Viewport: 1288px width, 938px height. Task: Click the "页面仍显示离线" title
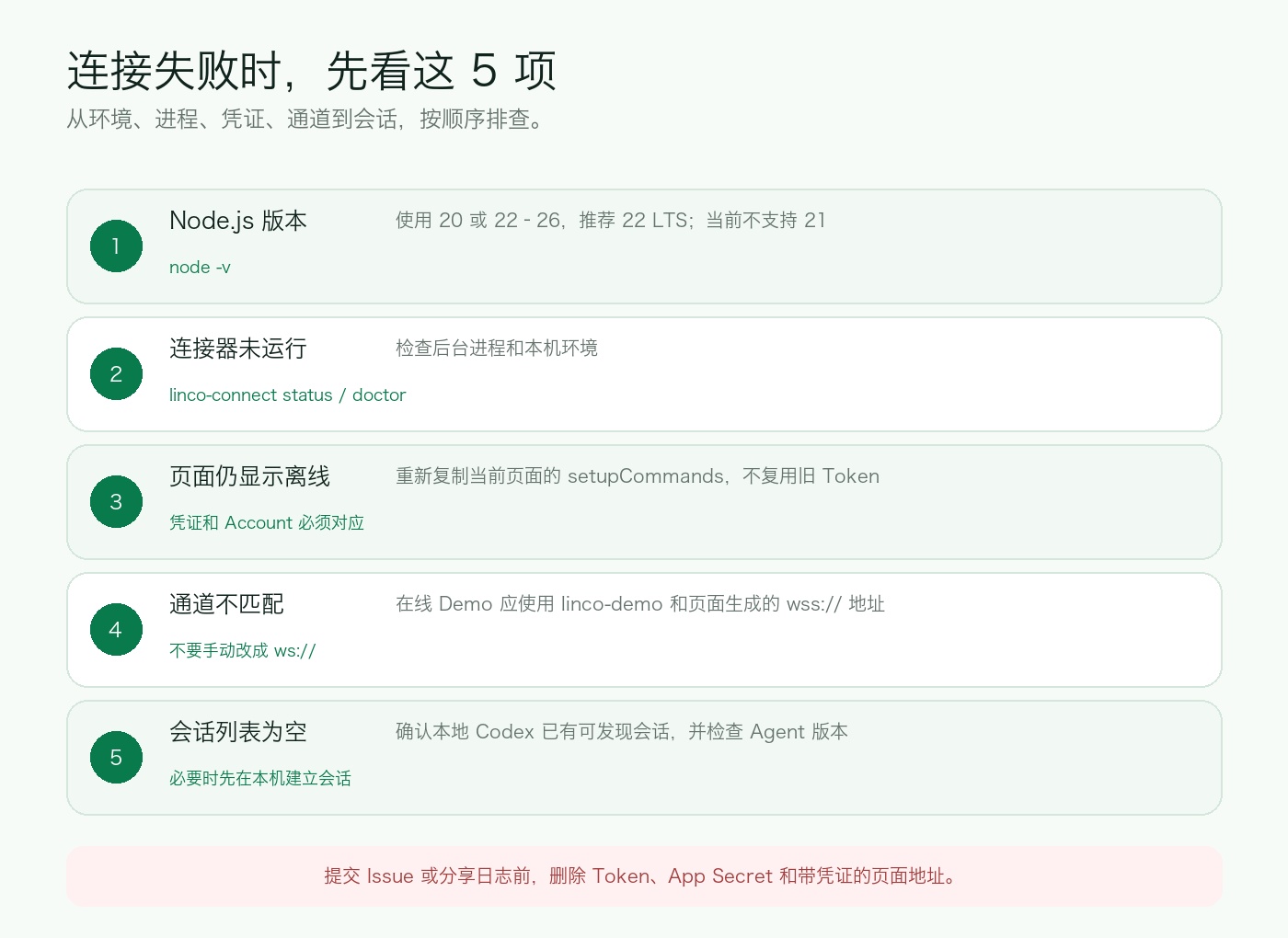(x=249, y=476)
